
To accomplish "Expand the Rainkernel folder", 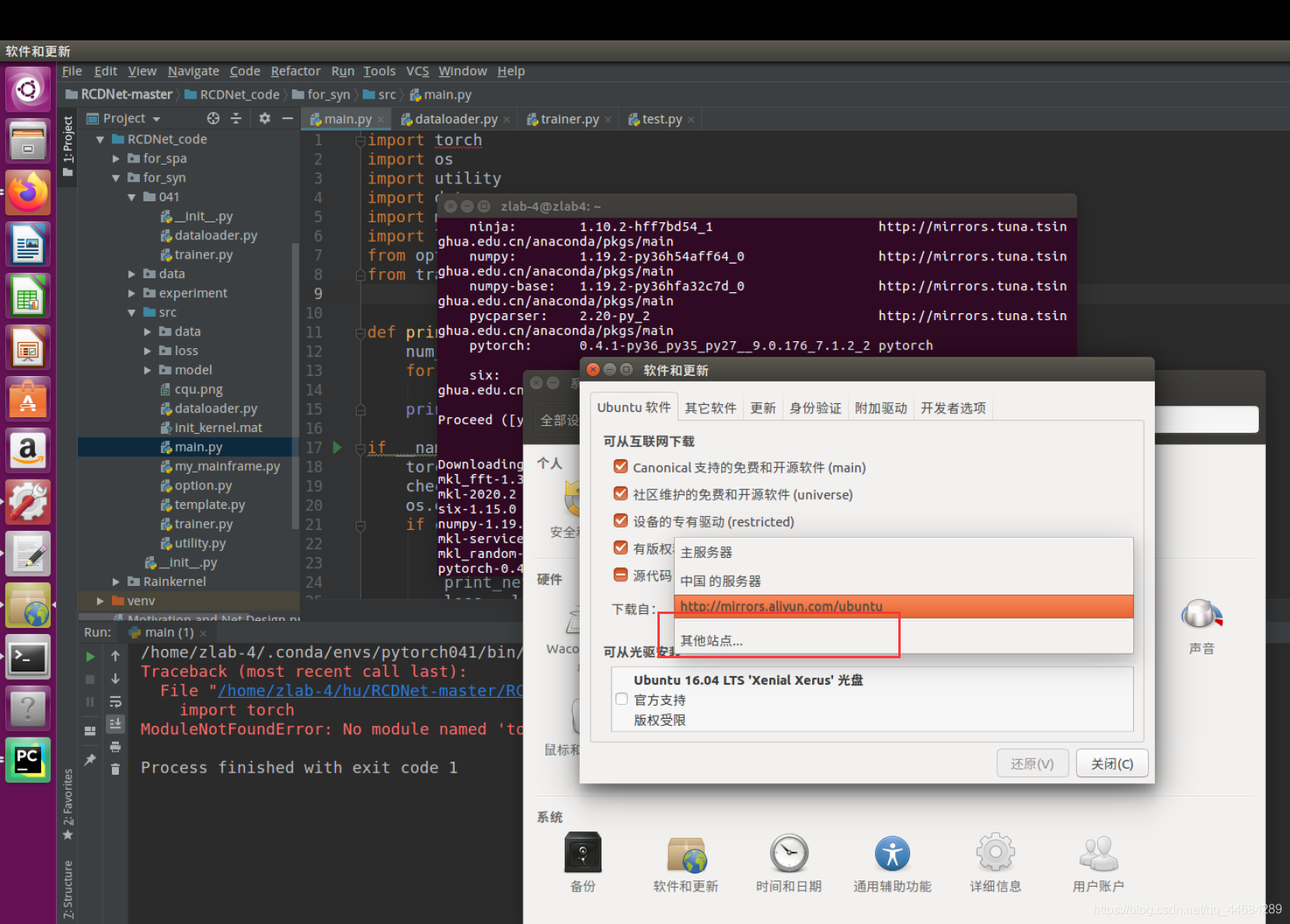I will pyautogui.click(x=116, y=581).
